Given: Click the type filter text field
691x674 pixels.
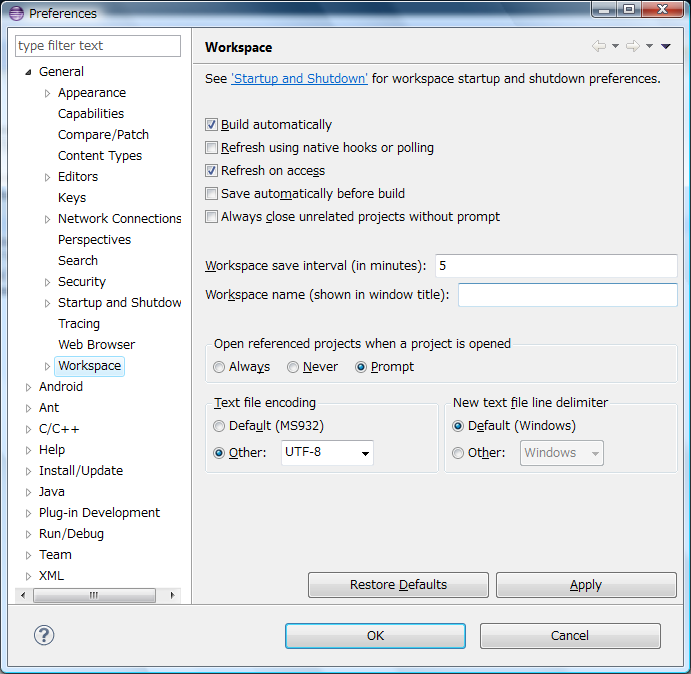Looking at the screenshot, I should 98,46.
